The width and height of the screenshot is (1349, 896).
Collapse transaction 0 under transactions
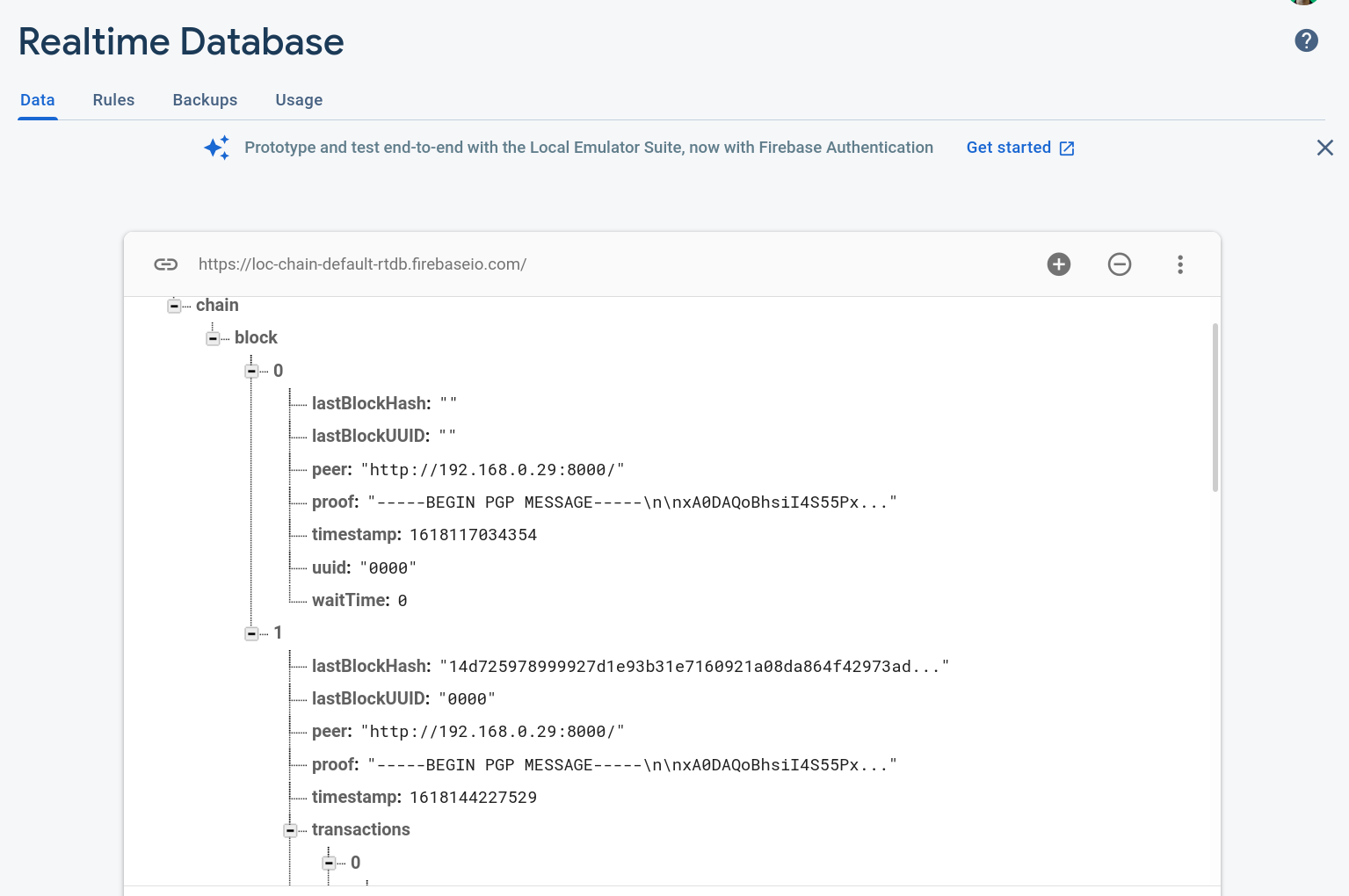(329, 863)
